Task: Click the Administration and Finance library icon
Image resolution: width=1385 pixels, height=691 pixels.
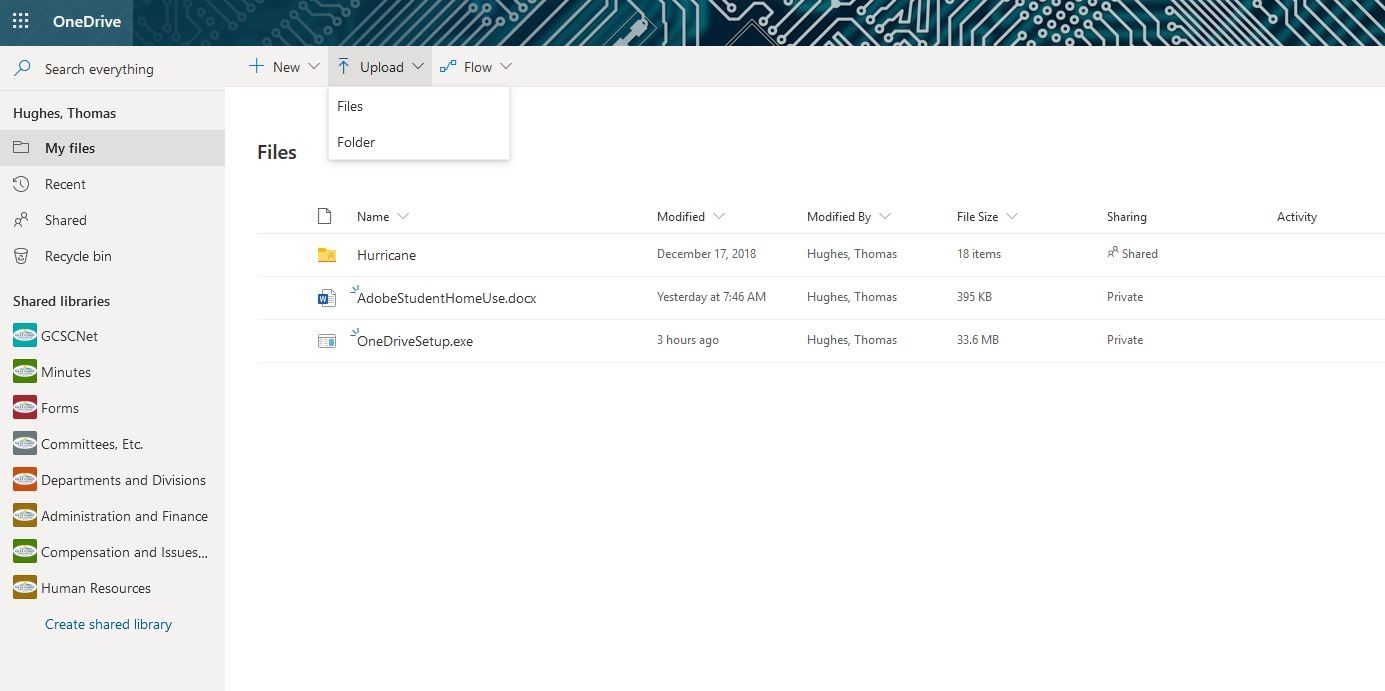Action: click(x=25, y=516)
